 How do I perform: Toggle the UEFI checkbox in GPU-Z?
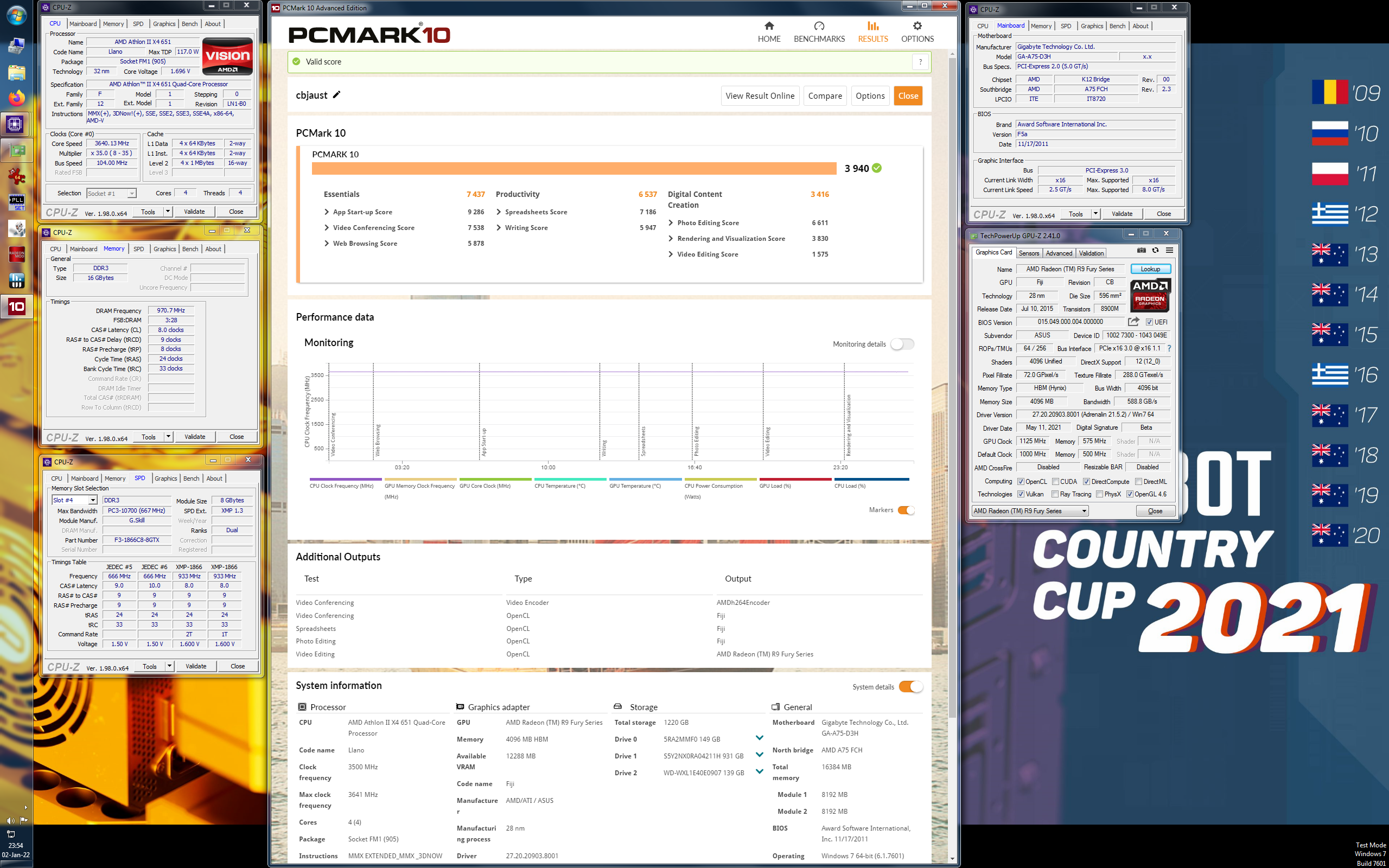tap(1150, 322)
